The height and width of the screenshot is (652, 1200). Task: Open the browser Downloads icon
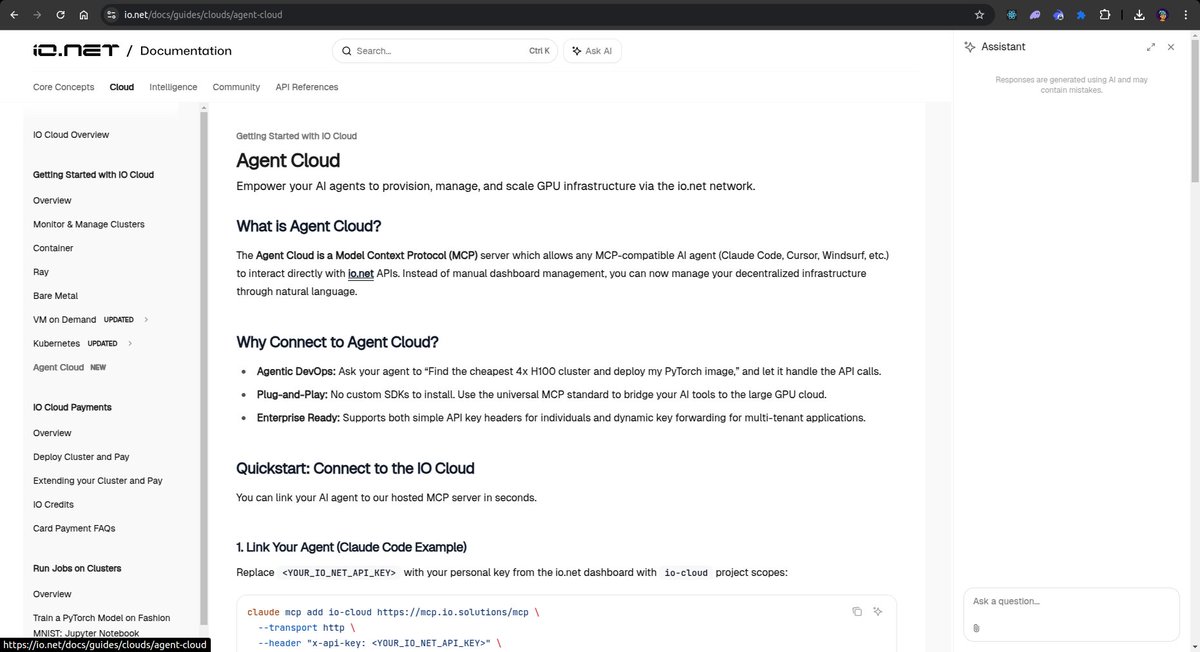(x=1140, y=15)
